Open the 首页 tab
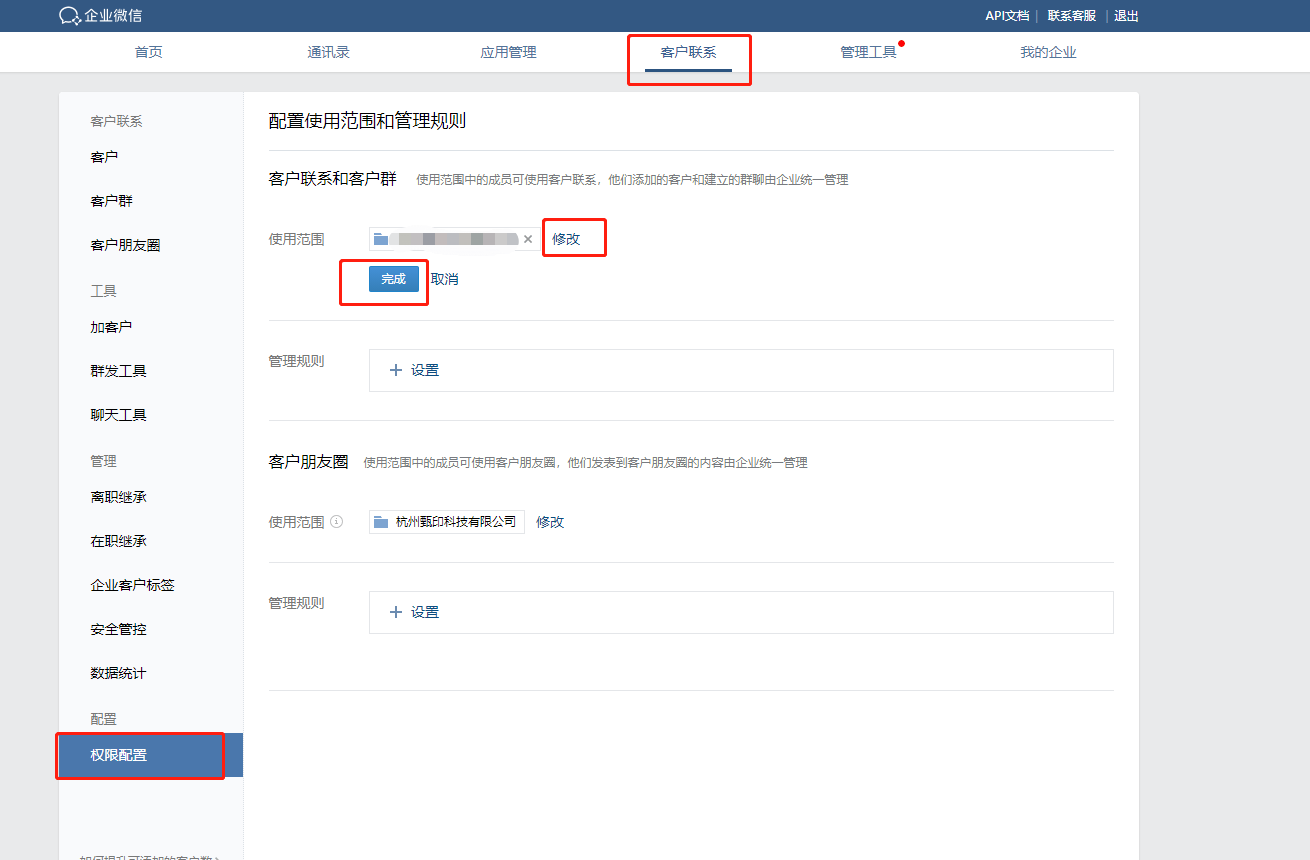Screen dimensions: 1310x860 [x=148, y=52]
